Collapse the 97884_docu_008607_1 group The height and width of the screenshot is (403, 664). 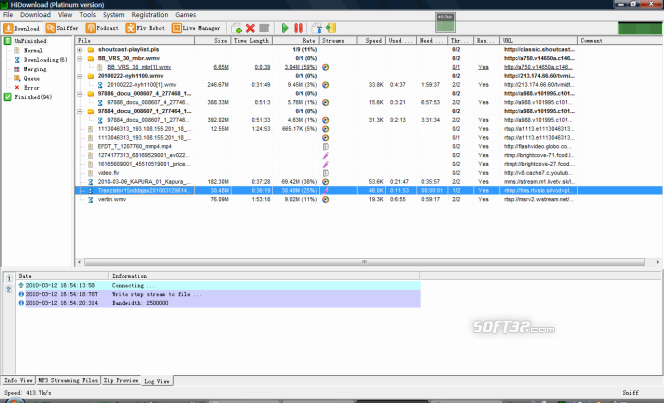pos(80,111)
